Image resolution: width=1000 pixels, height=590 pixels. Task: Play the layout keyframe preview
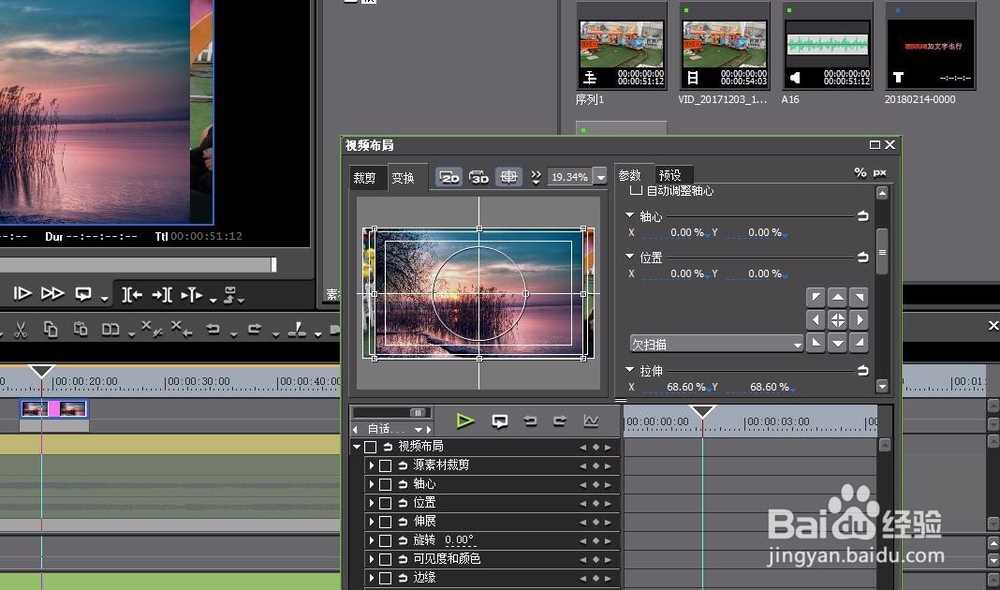(x=466, y=420)
